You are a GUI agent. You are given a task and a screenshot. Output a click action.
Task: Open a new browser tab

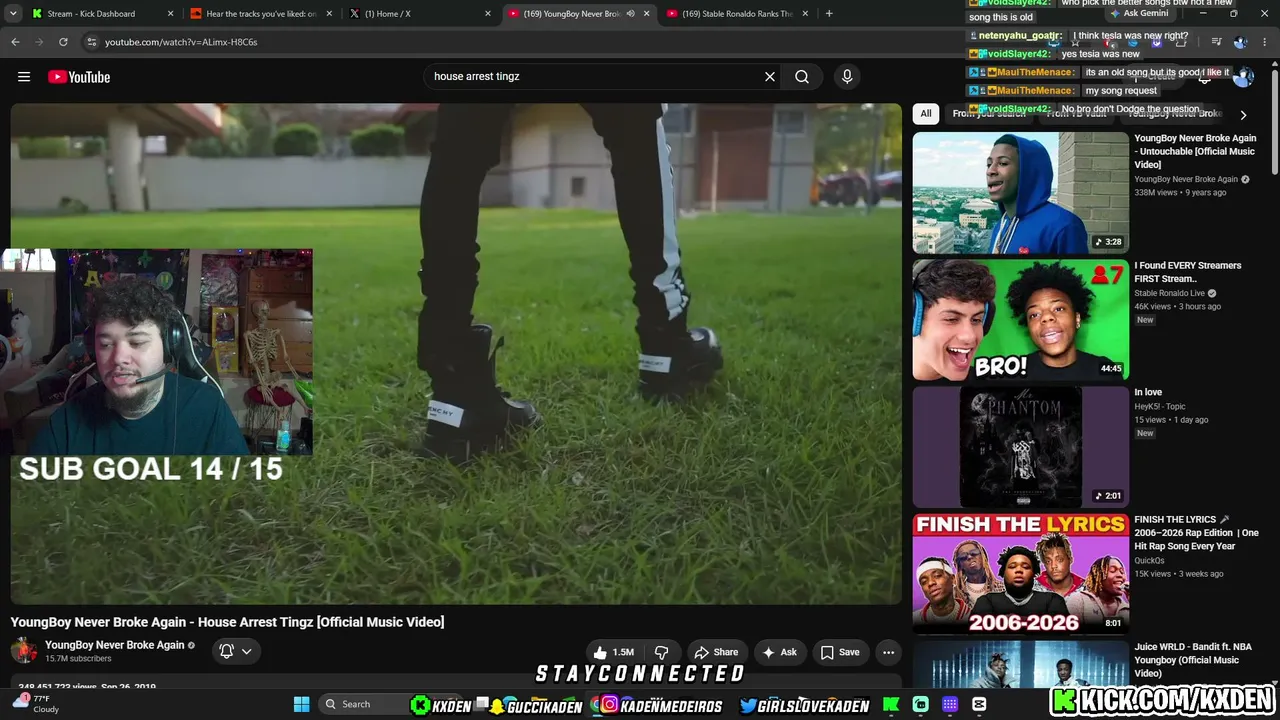[829, 14]
